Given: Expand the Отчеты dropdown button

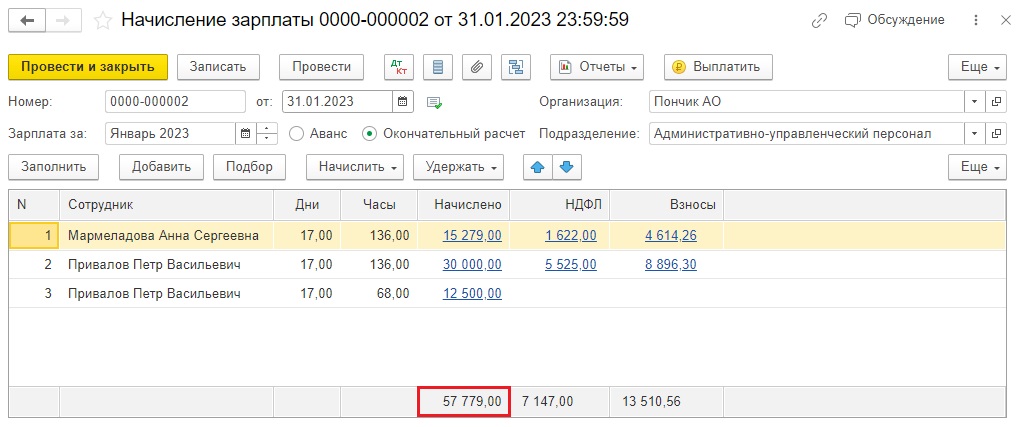Looking at the screenshot, I should pos(597,67).
